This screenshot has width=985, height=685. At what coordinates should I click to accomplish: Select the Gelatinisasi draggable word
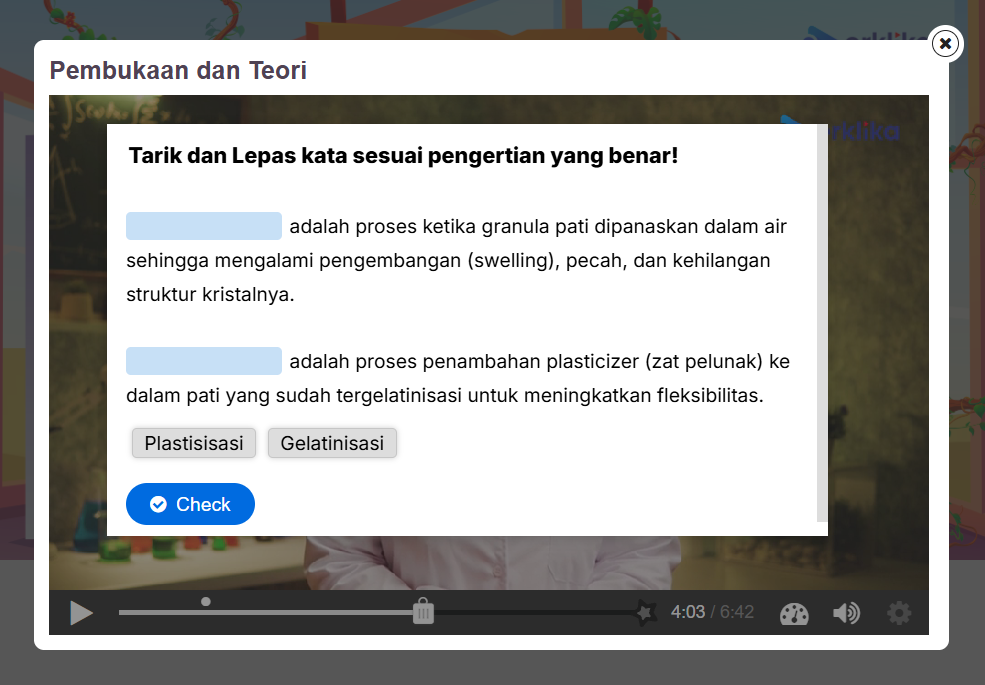332,443
